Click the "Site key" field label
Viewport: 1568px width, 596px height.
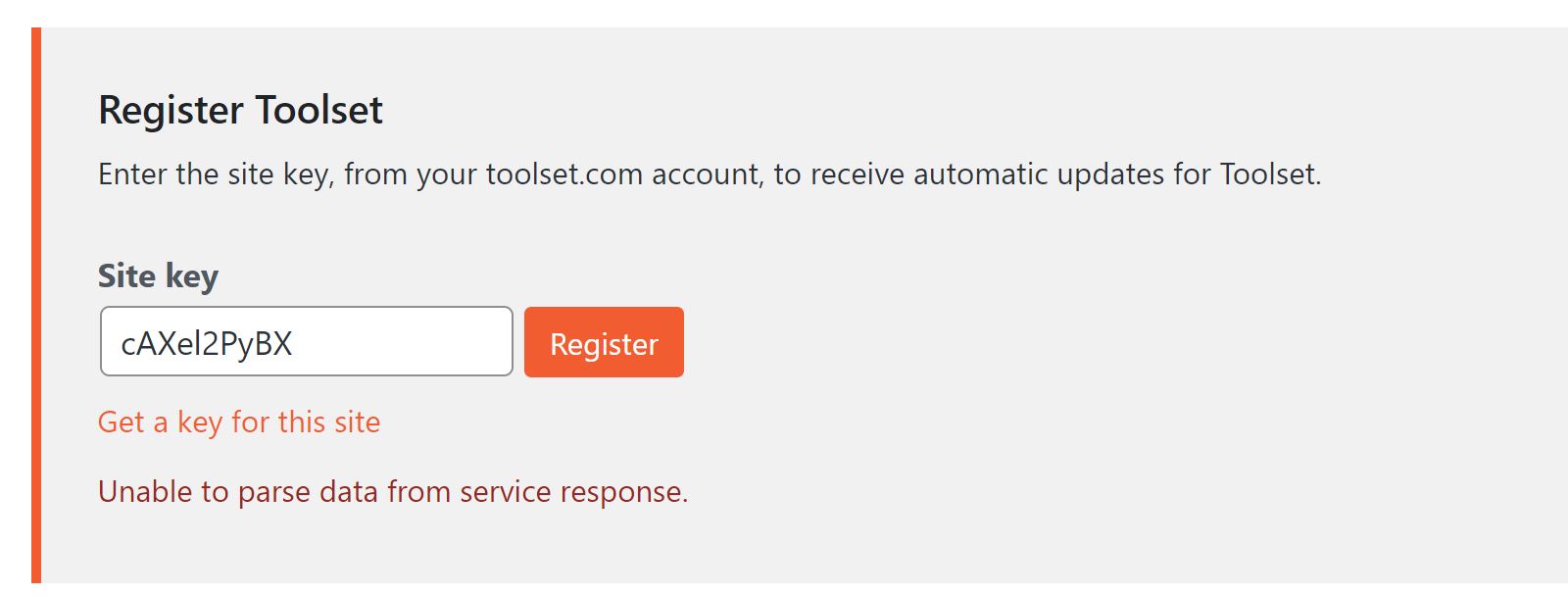coord(158,276)
